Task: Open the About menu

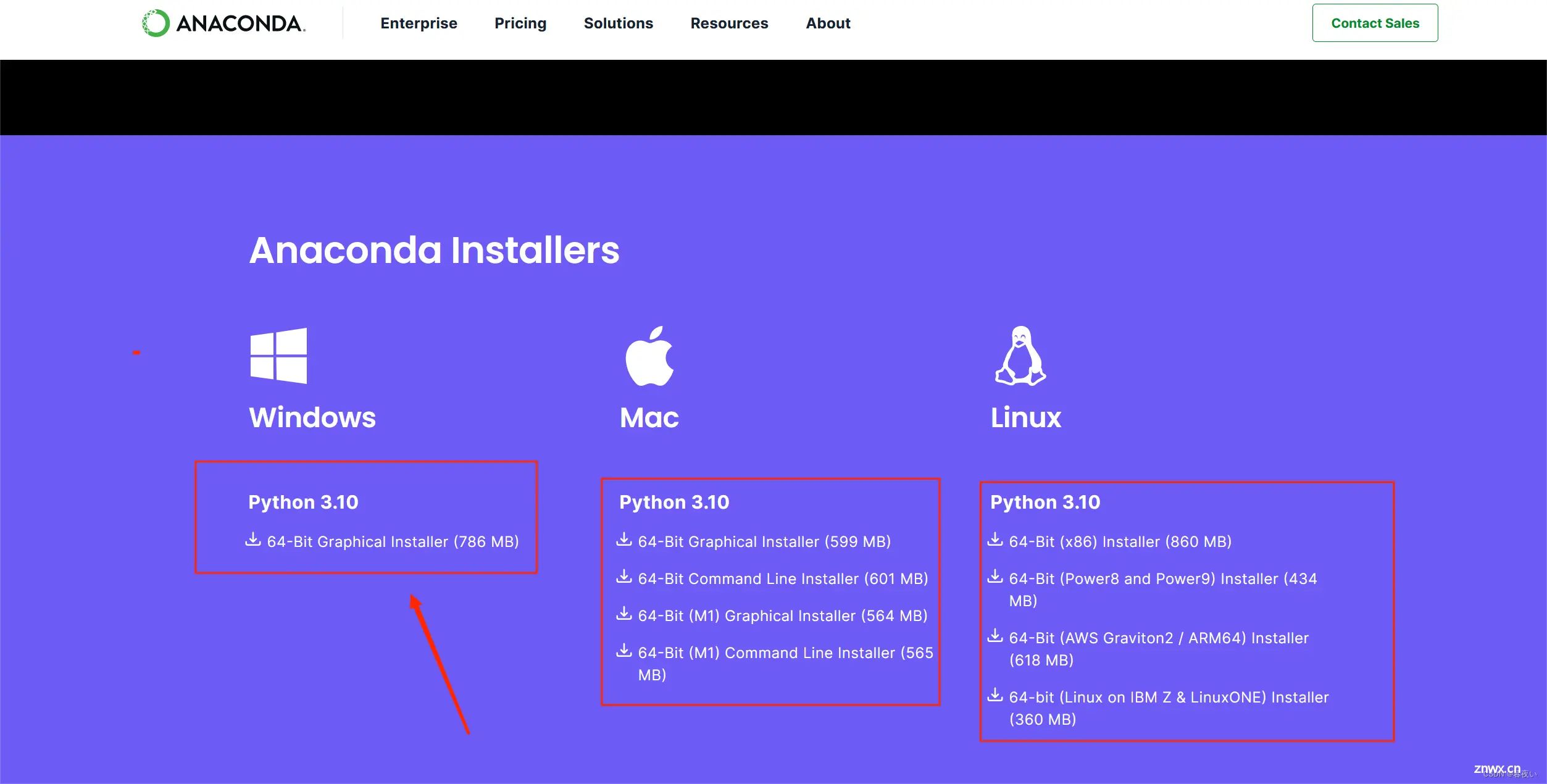Action: [x=828, y=23]
